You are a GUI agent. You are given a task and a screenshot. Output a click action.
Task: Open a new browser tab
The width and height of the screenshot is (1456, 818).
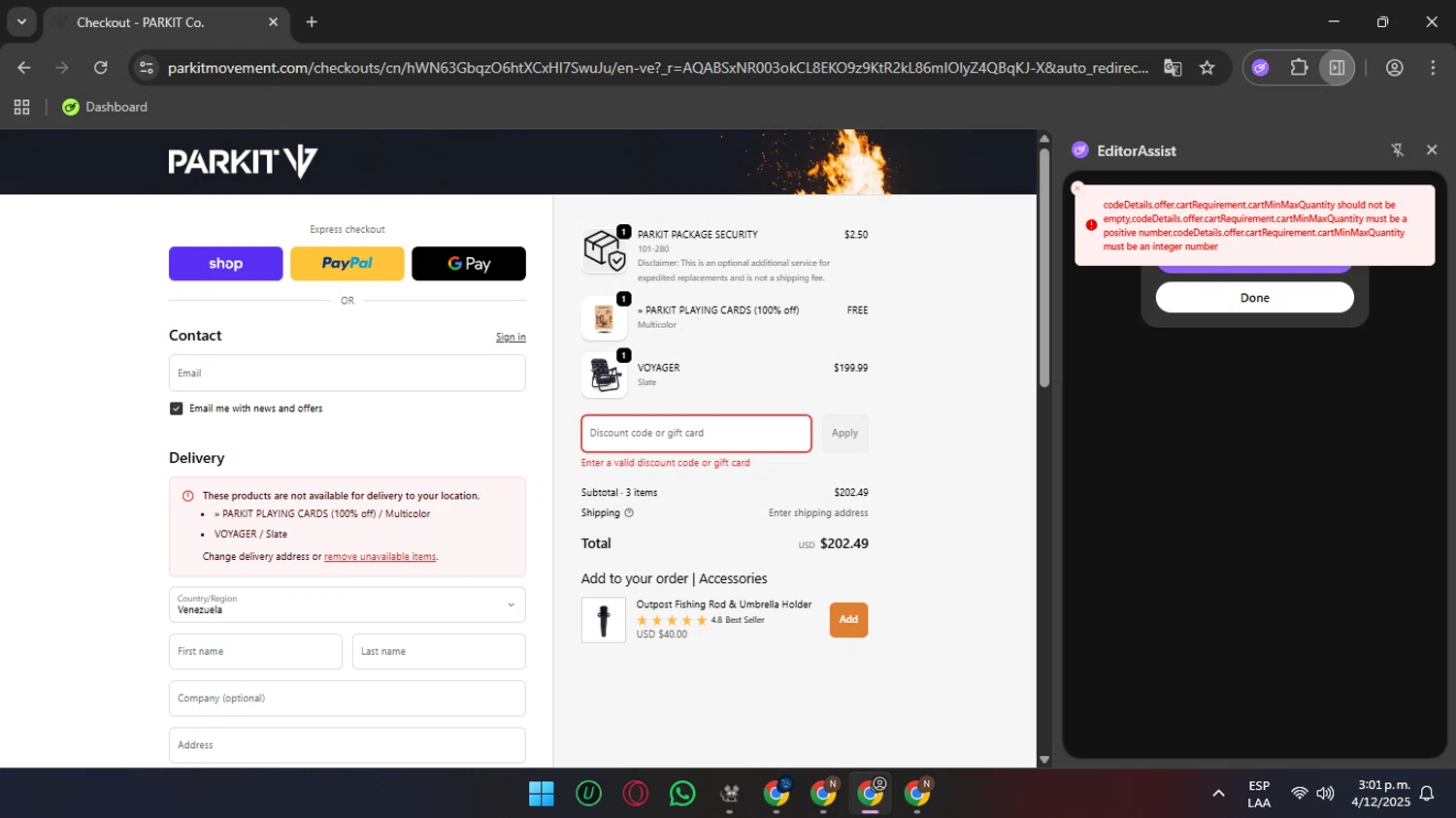tap(312, 21)
